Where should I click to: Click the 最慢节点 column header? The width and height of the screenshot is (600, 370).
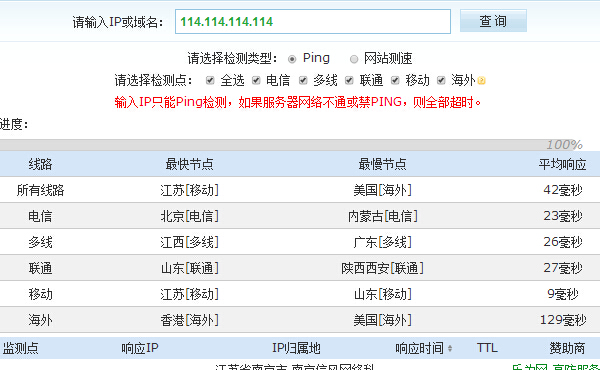(382, 164)
